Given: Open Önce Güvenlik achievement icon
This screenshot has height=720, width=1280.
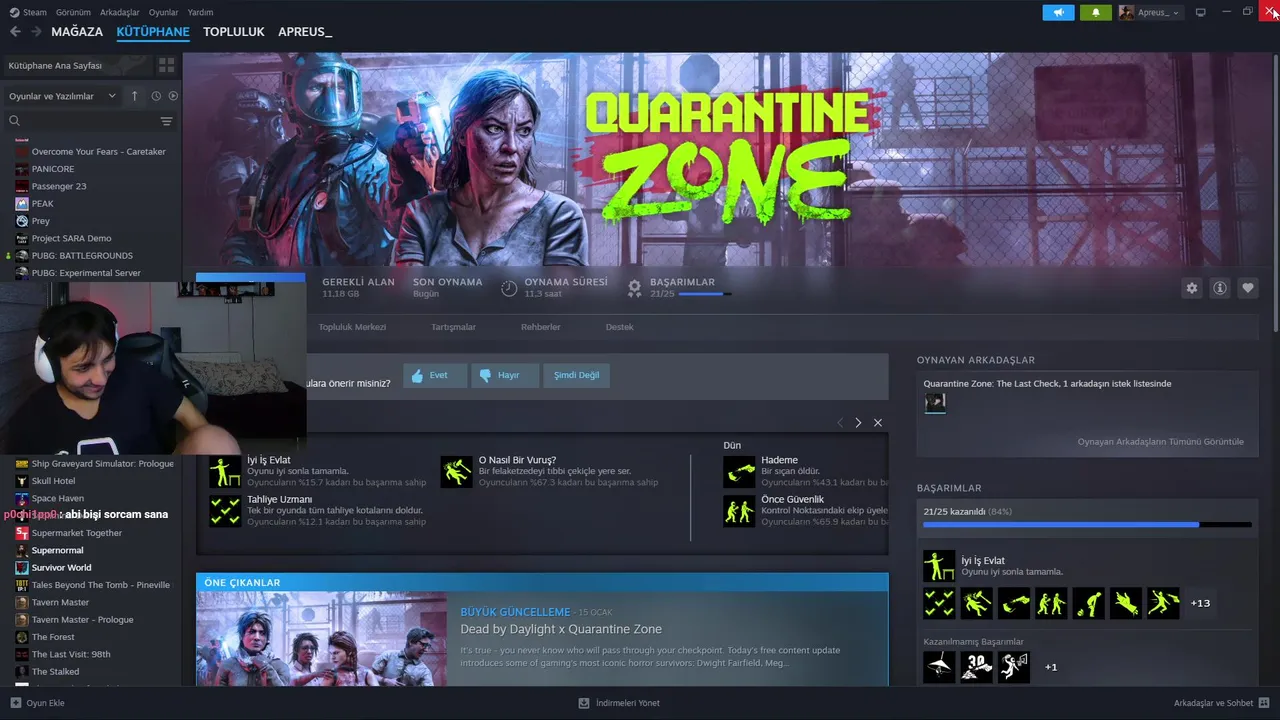Looking at the screenshot, I should click(739, 510).
